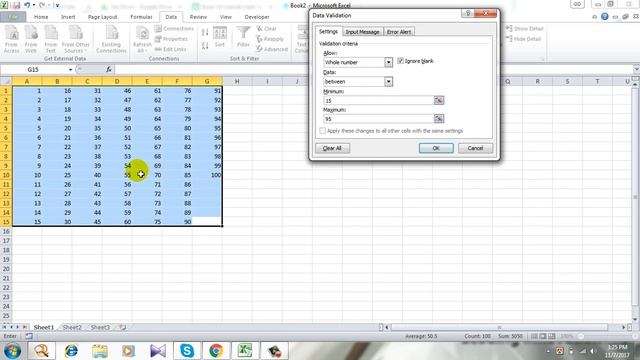Open Google Chrome from the taskbar
Viewport: 640px width, 360px height.
pyautogui.click(x=216, y=351)
